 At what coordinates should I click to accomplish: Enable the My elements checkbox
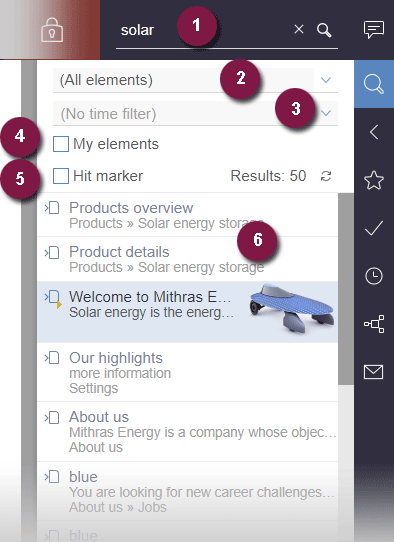click(60, 144)
